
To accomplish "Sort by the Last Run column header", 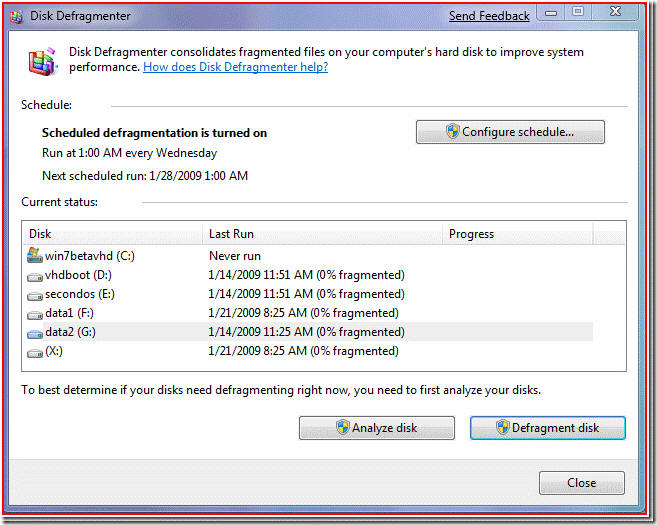I will coord(323,234).
